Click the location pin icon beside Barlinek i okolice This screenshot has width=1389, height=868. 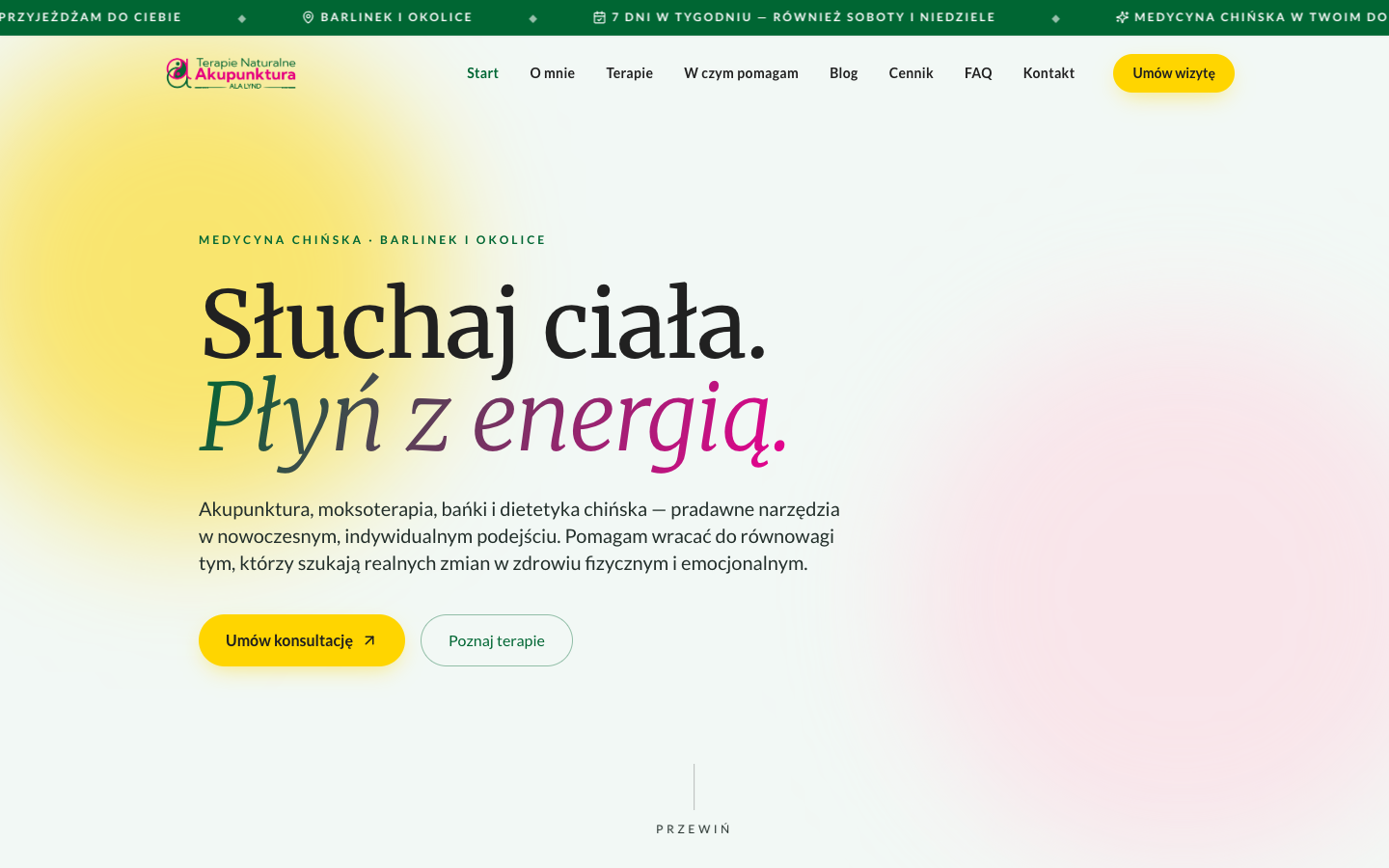click(x=309, y=17)
